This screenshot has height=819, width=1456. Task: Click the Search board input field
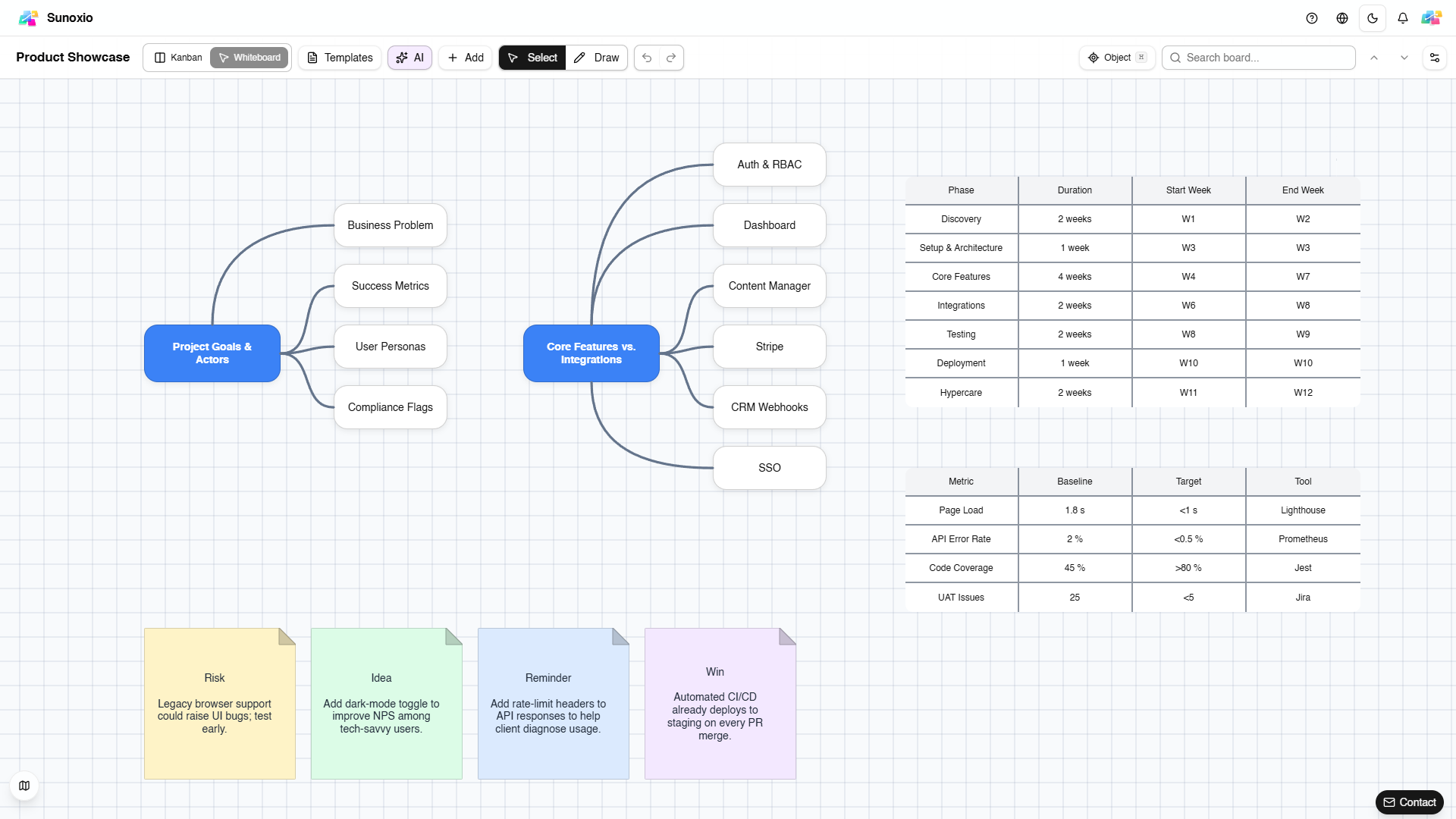(1266, 58)
